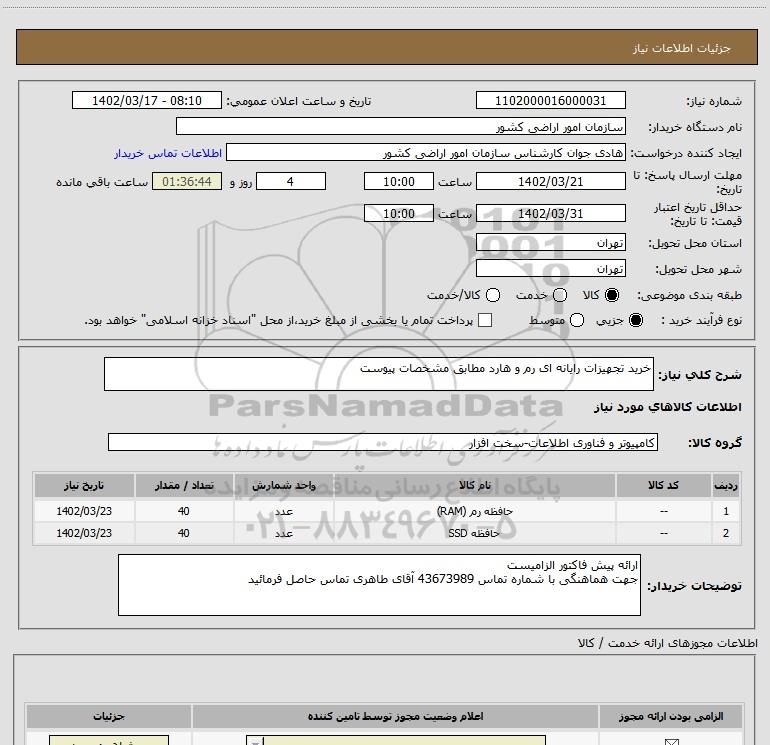
Task: Click the partially visible details button
Action: (x=109, y=740)
